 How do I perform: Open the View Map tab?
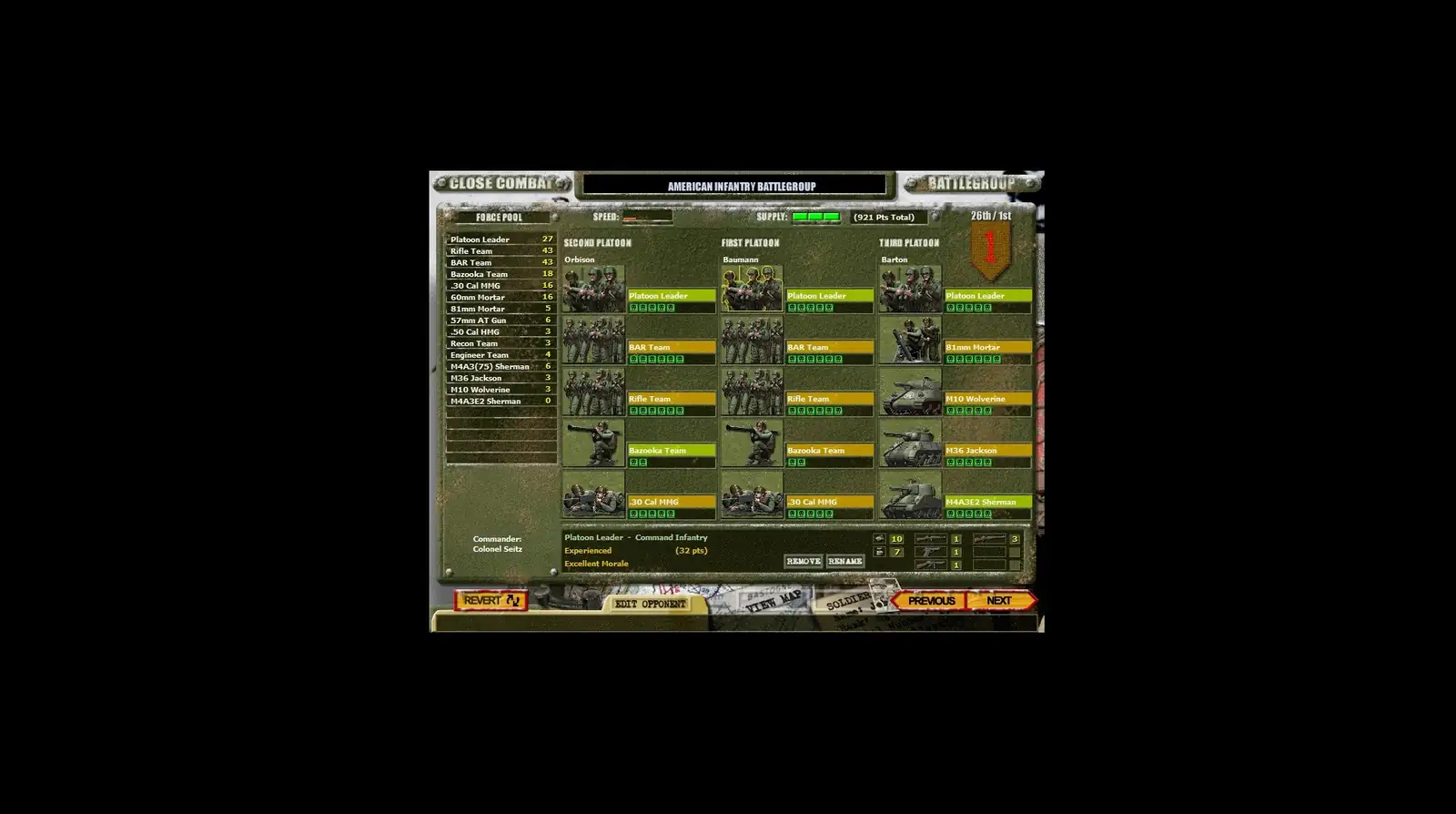point(773,601)
